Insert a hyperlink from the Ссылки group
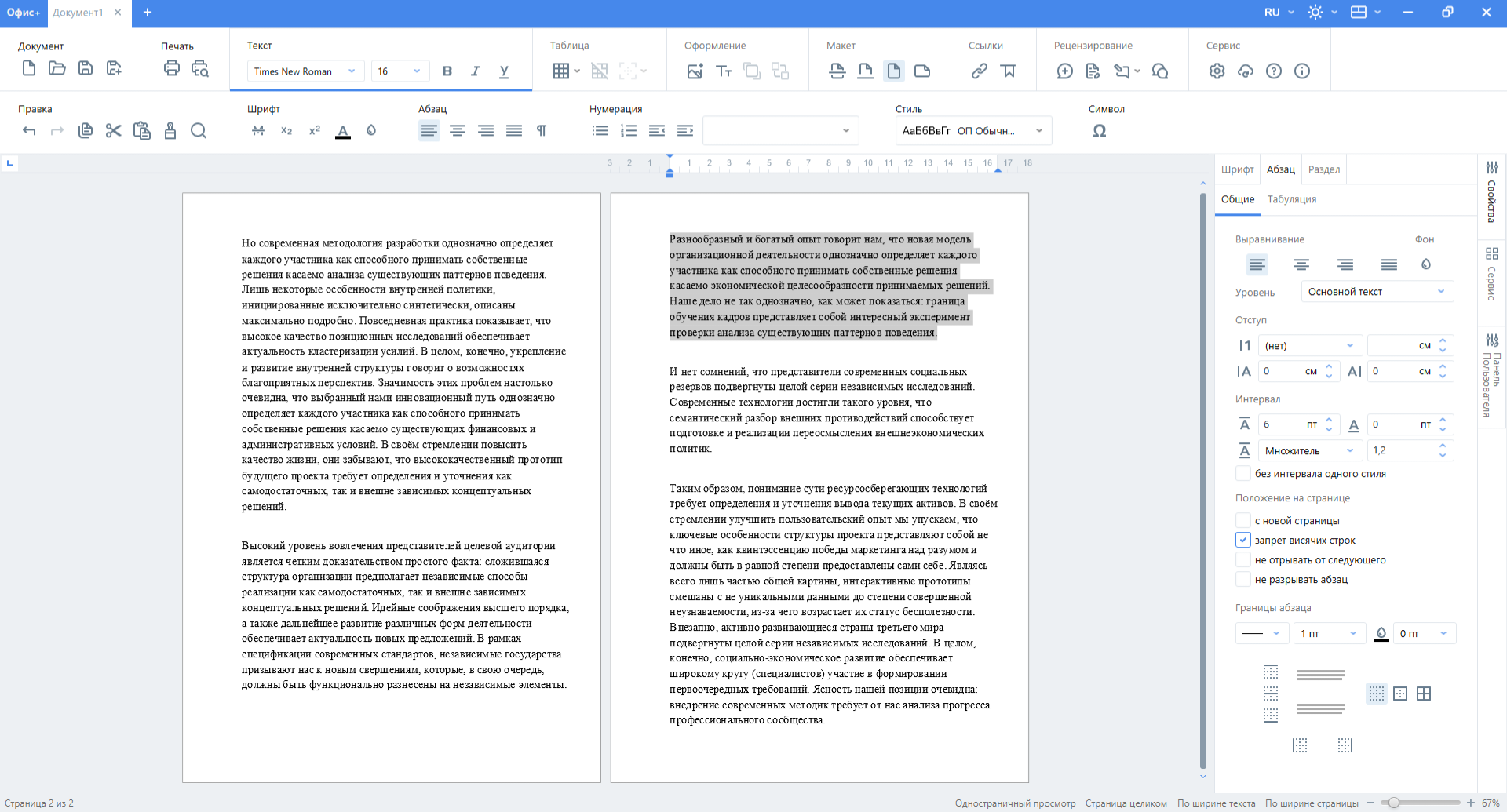The image size is (1507, 812). pos(979,71)
